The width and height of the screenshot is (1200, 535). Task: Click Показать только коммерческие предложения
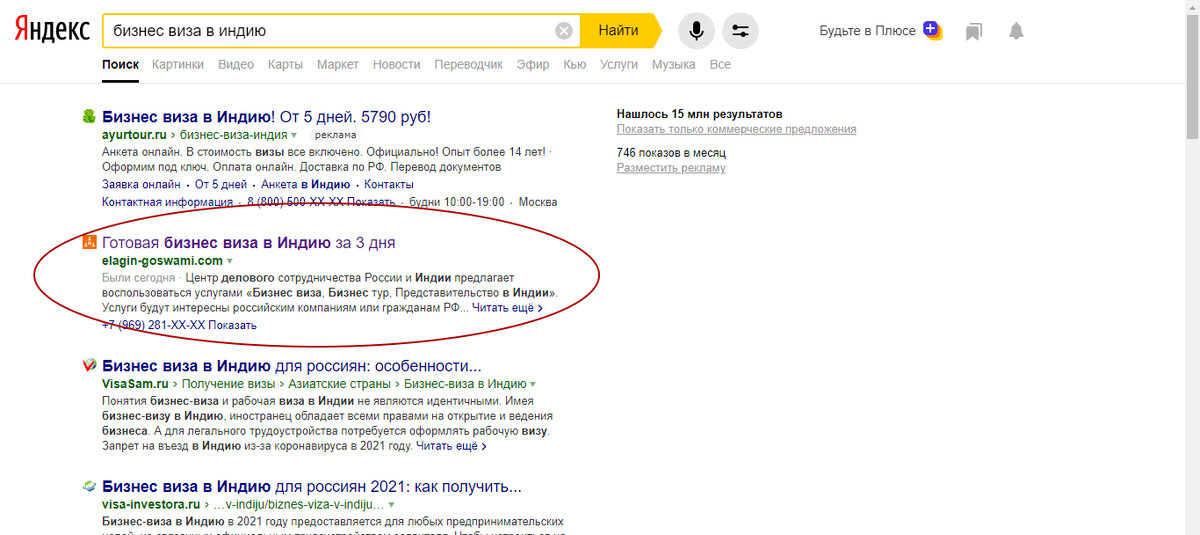pyautogui.click(x=736, y=129)
